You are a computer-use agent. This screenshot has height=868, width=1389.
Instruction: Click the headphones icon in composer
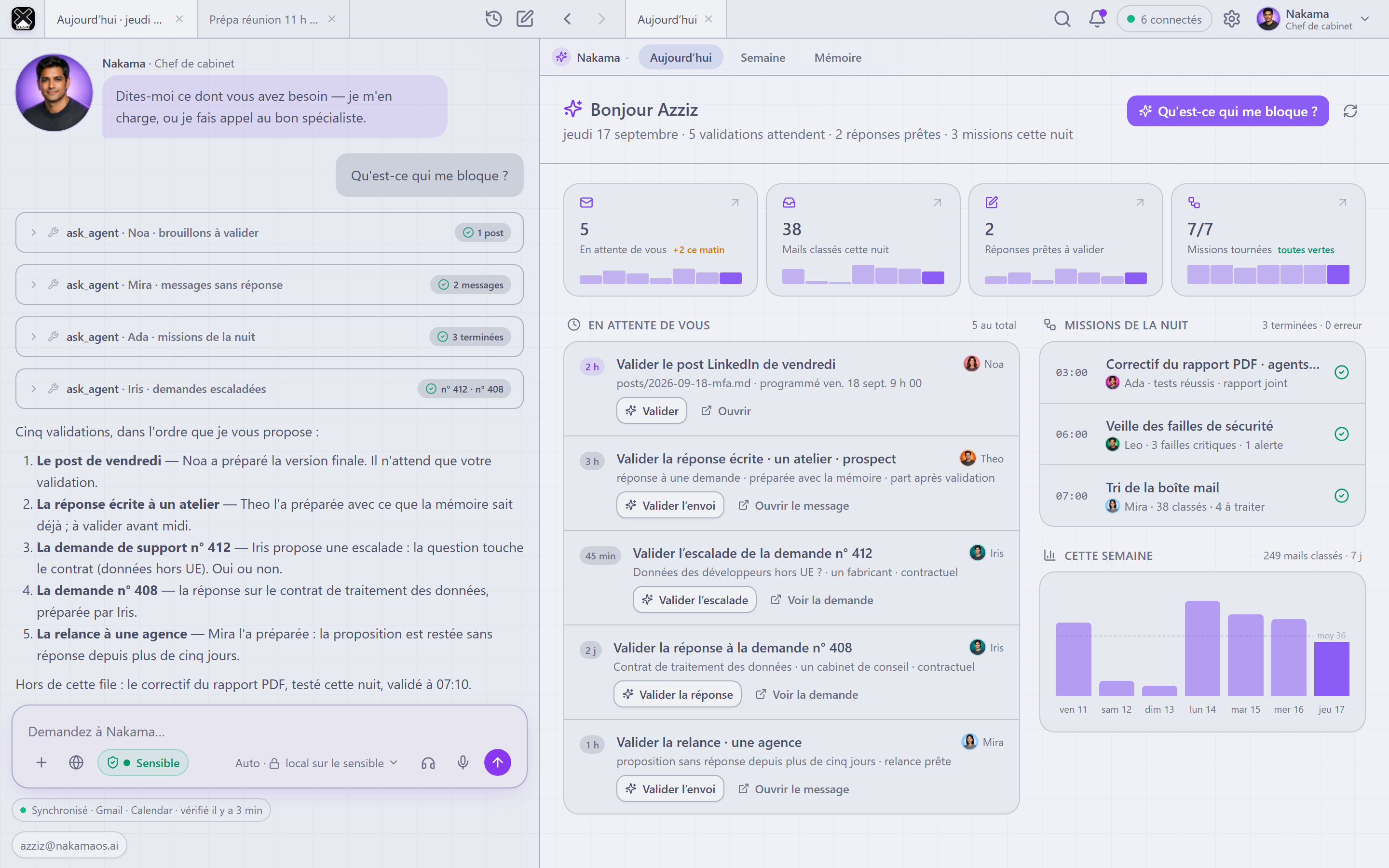[x=428, y=762]
